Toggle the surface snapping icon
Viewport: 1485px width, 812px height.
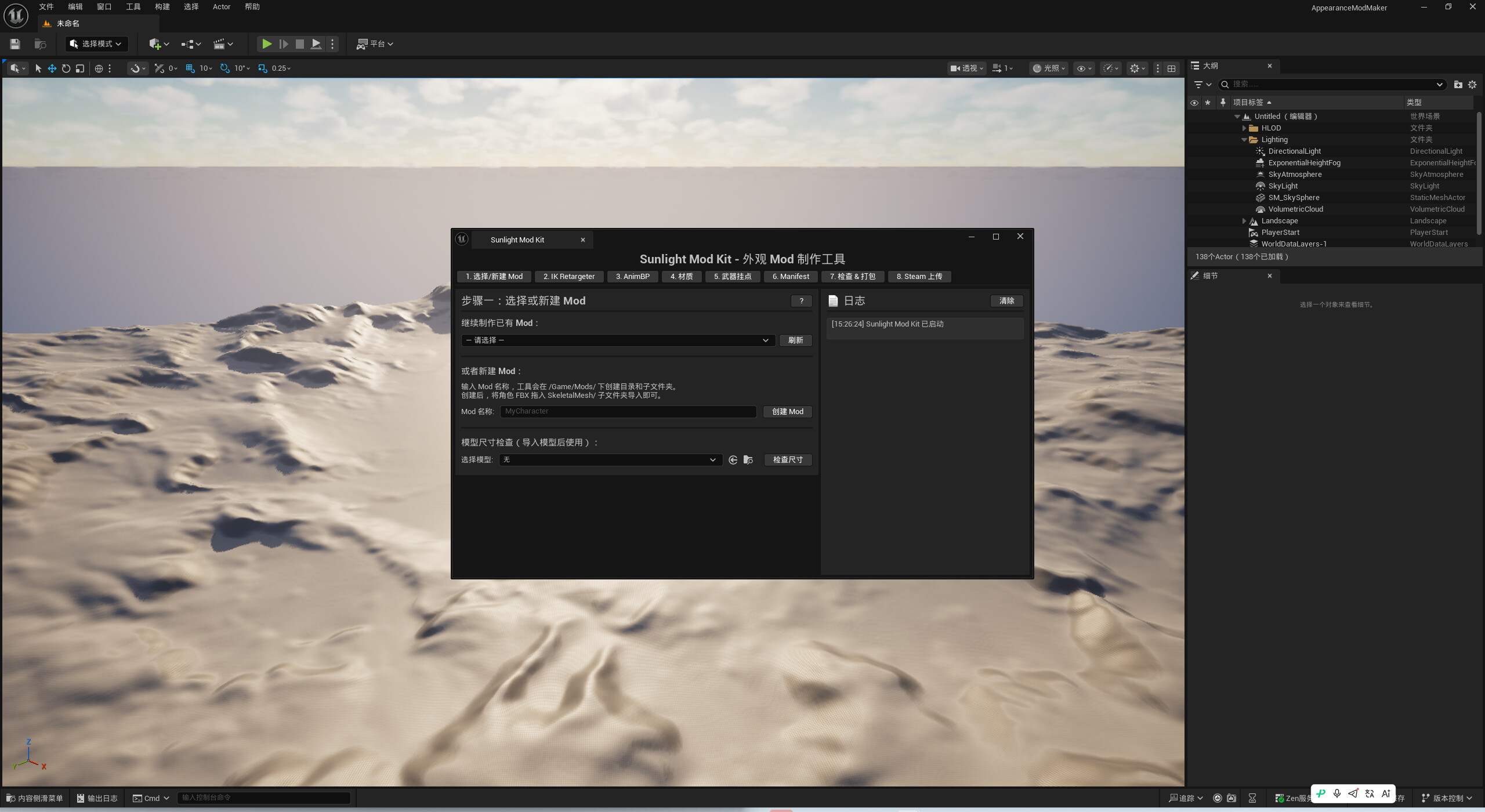[159, 68]
